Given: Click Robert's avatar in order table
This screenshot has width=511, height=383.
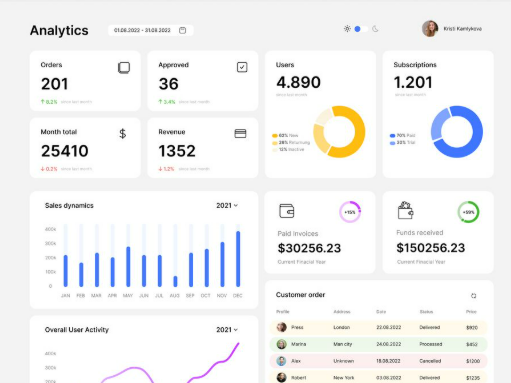Looking at the screenshot, I should 282,377.
